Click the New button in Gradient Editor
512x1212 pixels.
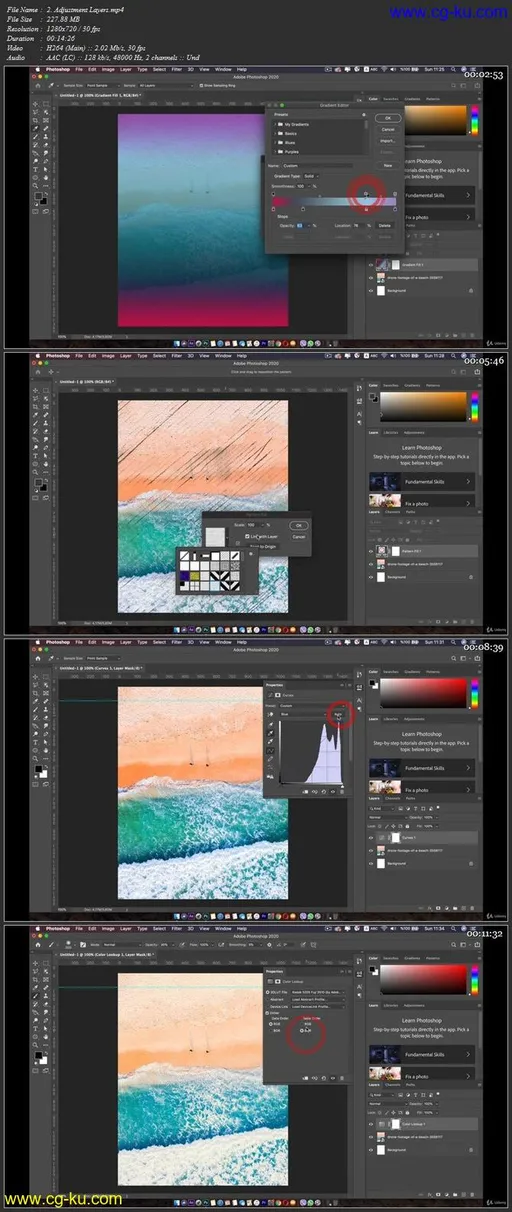coord(388,166)
